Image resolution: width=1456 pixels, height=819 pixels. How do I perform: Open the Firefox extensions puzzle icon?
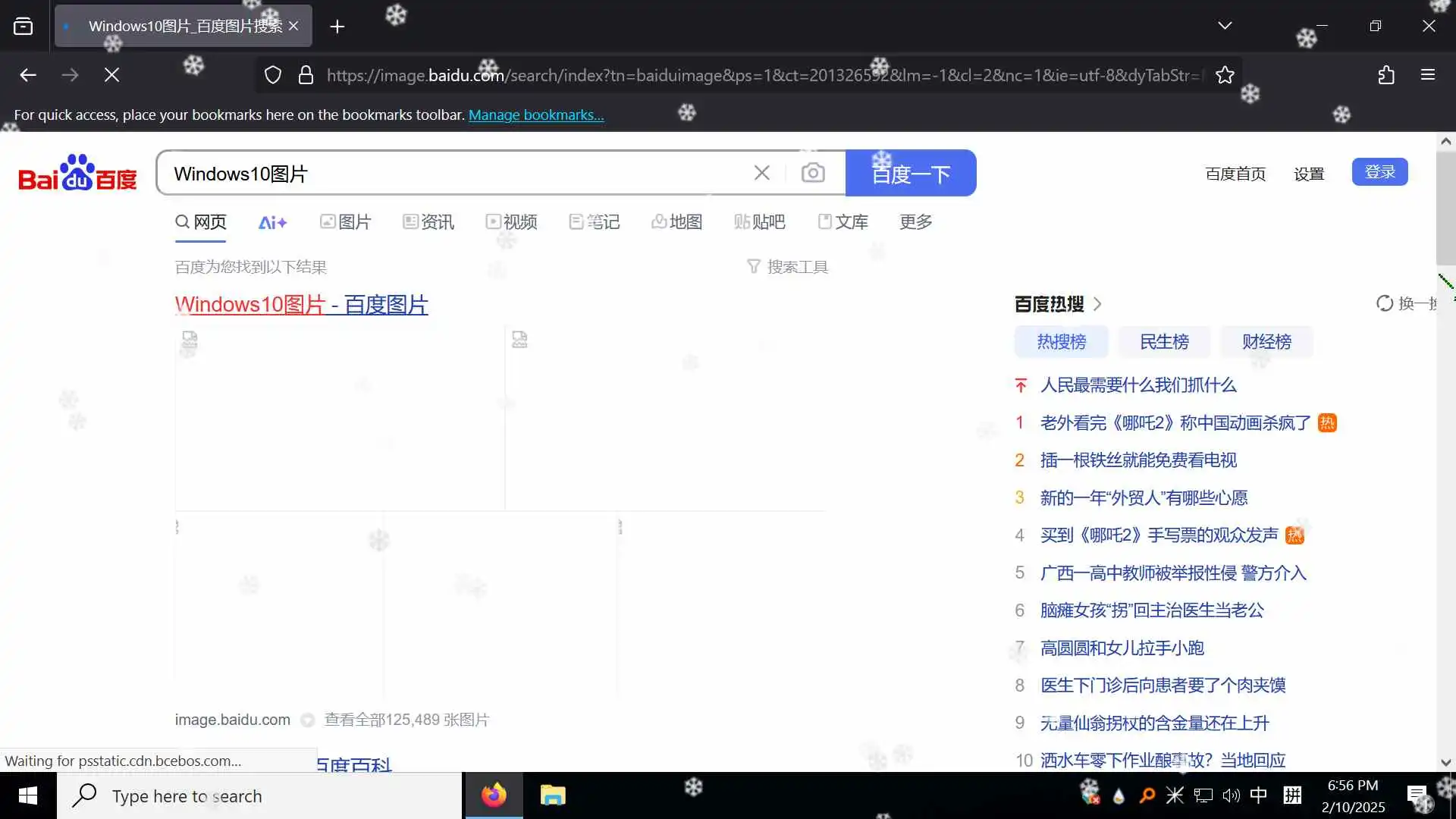1386,75
